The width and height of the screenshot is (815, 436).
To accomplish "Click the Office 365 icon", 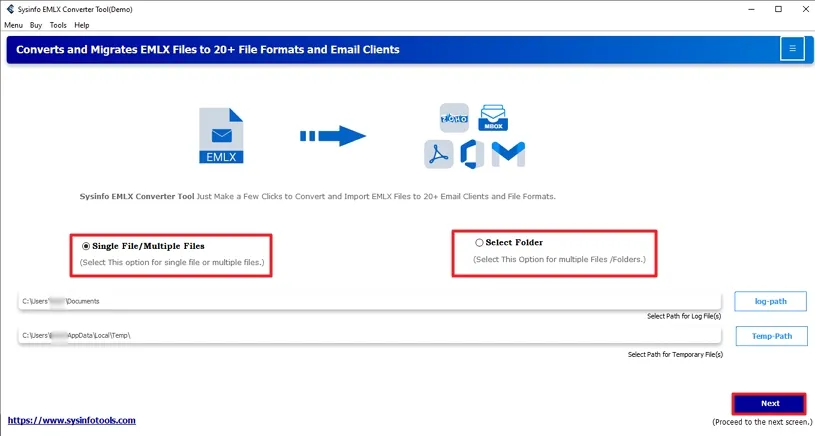I will (472, 154).
